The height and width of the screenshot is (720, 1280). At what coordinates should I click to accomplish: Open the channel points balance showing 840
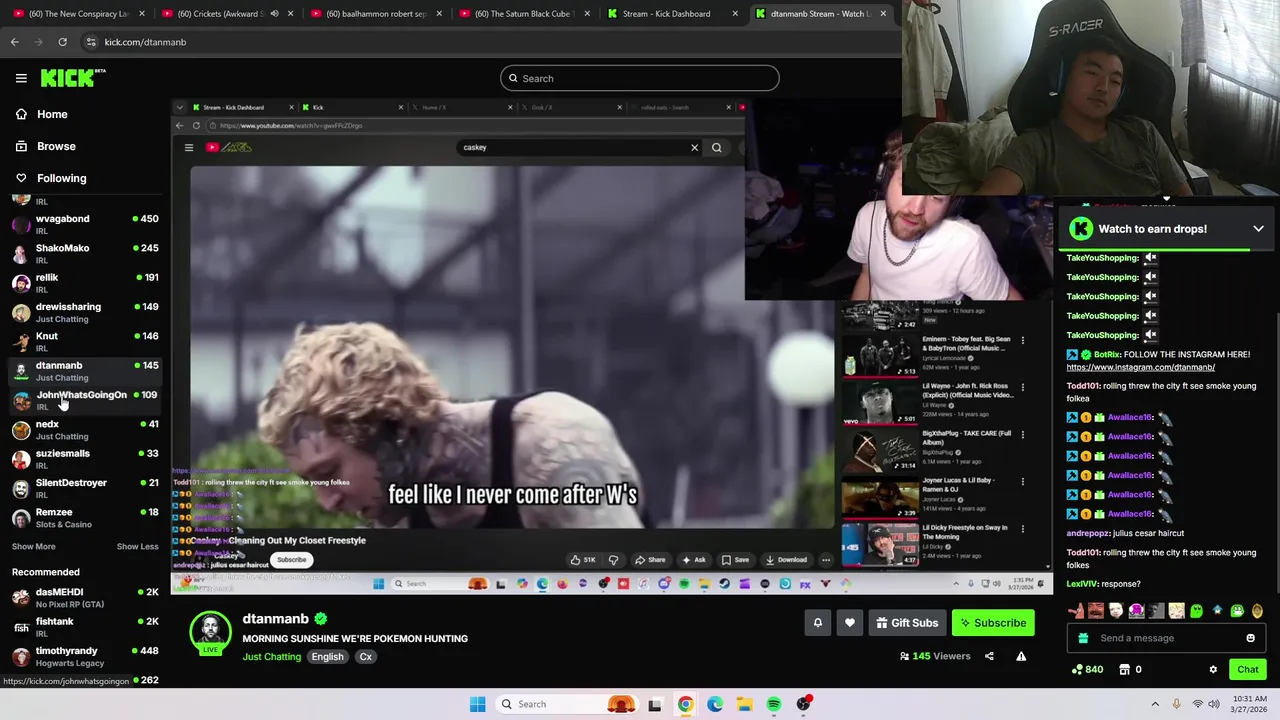click(x=1088, y=669)
